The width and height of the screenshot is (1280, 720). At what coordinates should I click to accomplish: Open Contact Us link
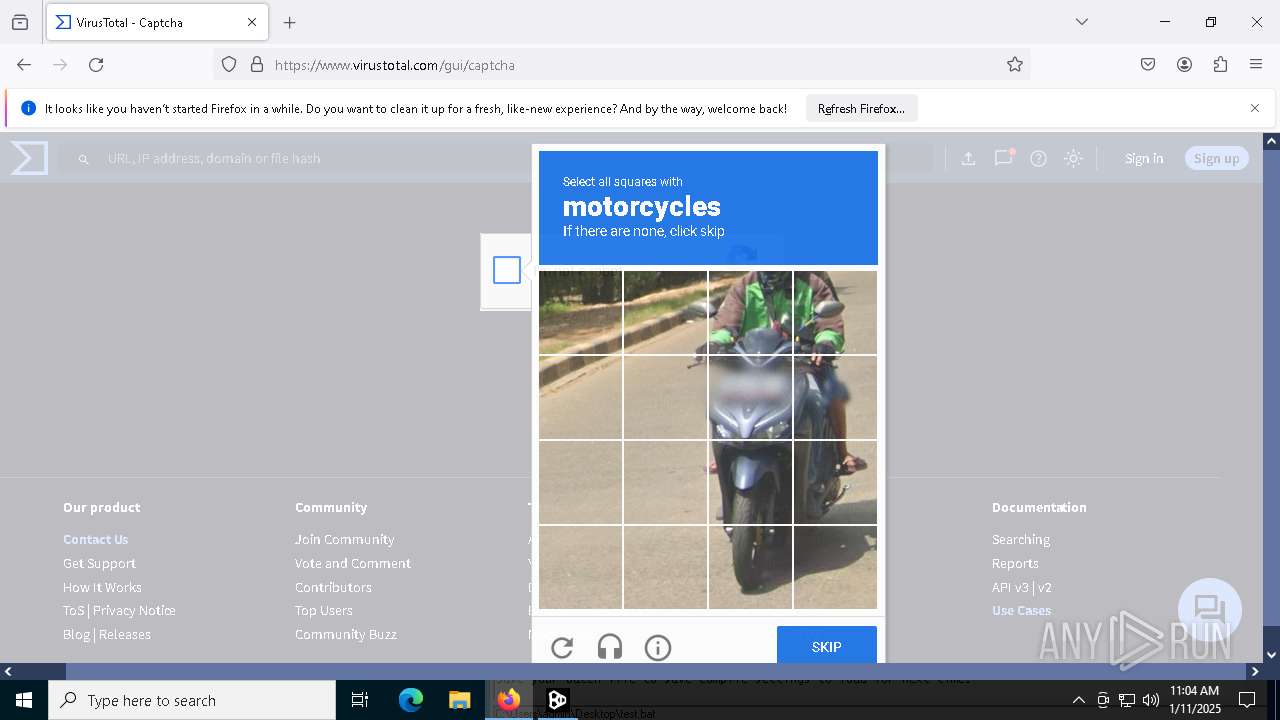click(x=96, y=539)
